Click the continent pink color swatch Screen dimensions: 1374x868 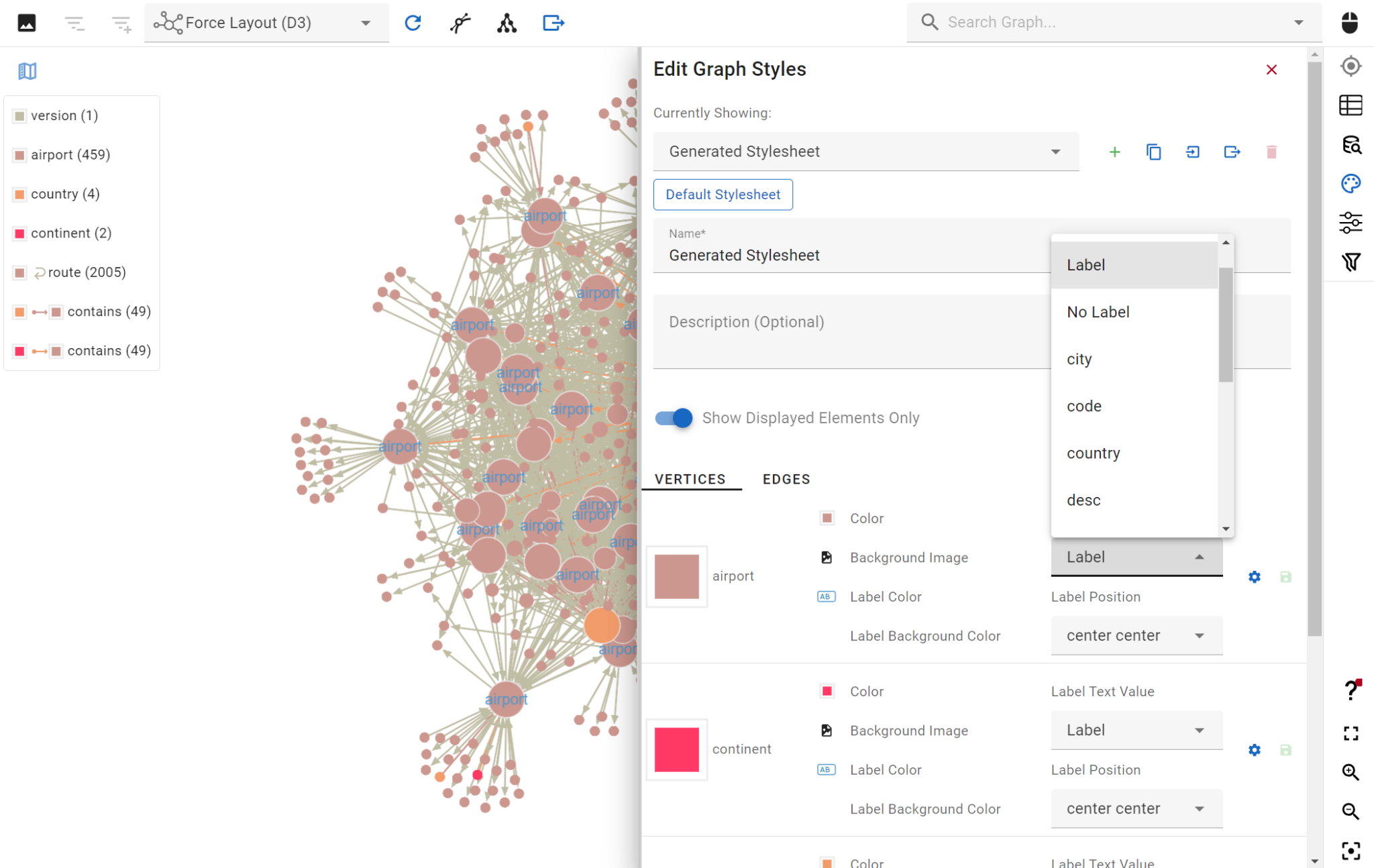click(x=676, y=749)
